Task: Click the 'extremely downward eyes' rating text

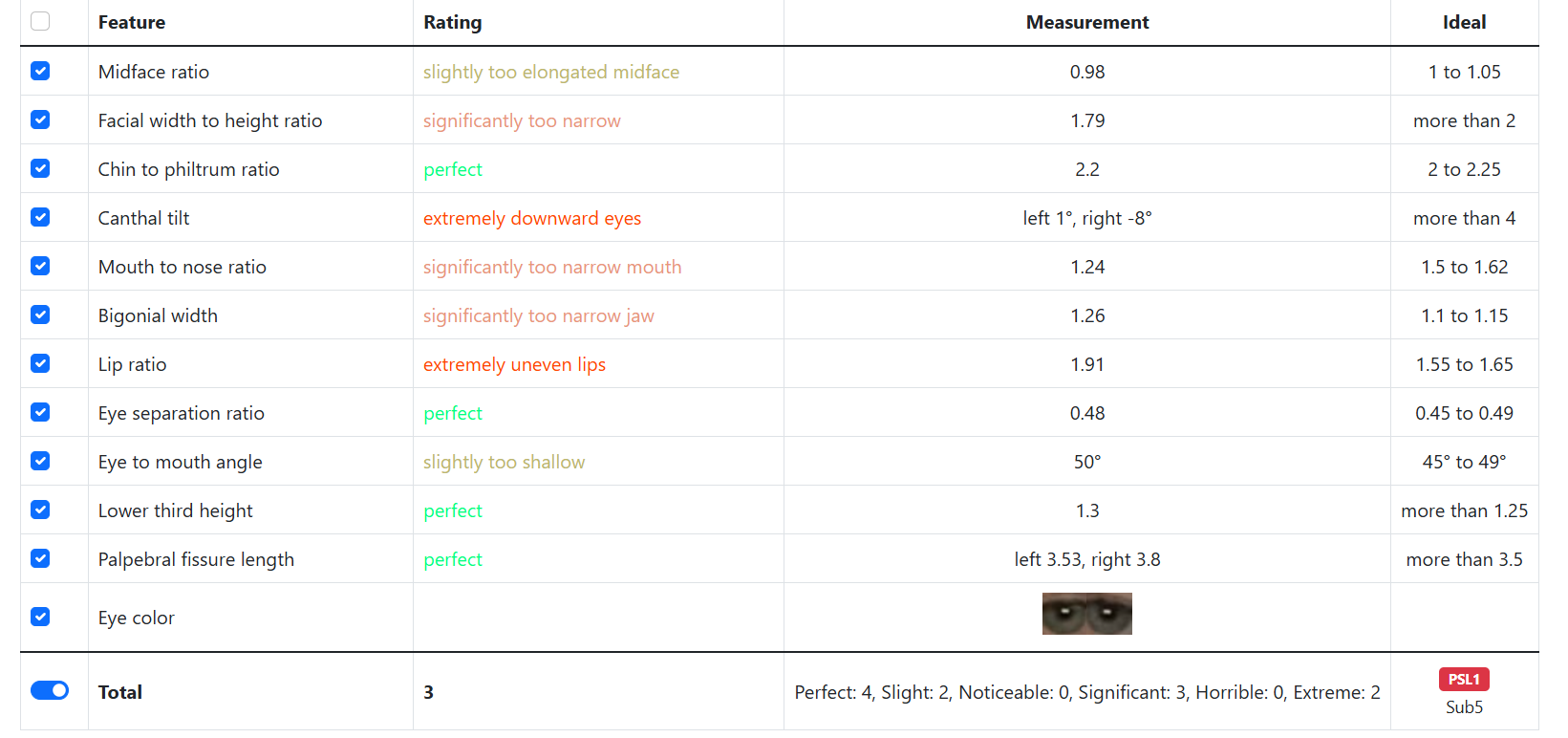Action: coord(532,218)
